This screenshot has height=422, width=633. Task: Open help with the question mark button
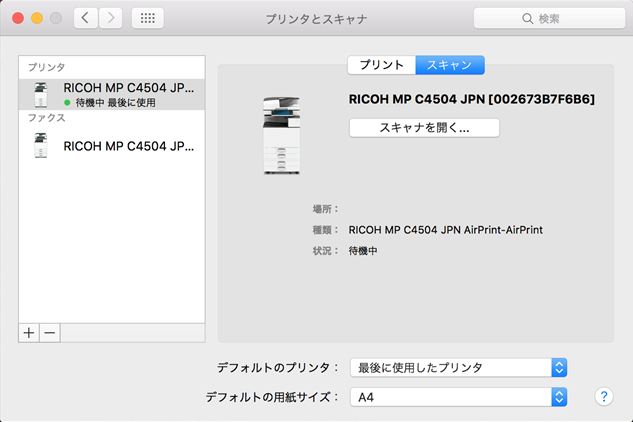[603, 397]
